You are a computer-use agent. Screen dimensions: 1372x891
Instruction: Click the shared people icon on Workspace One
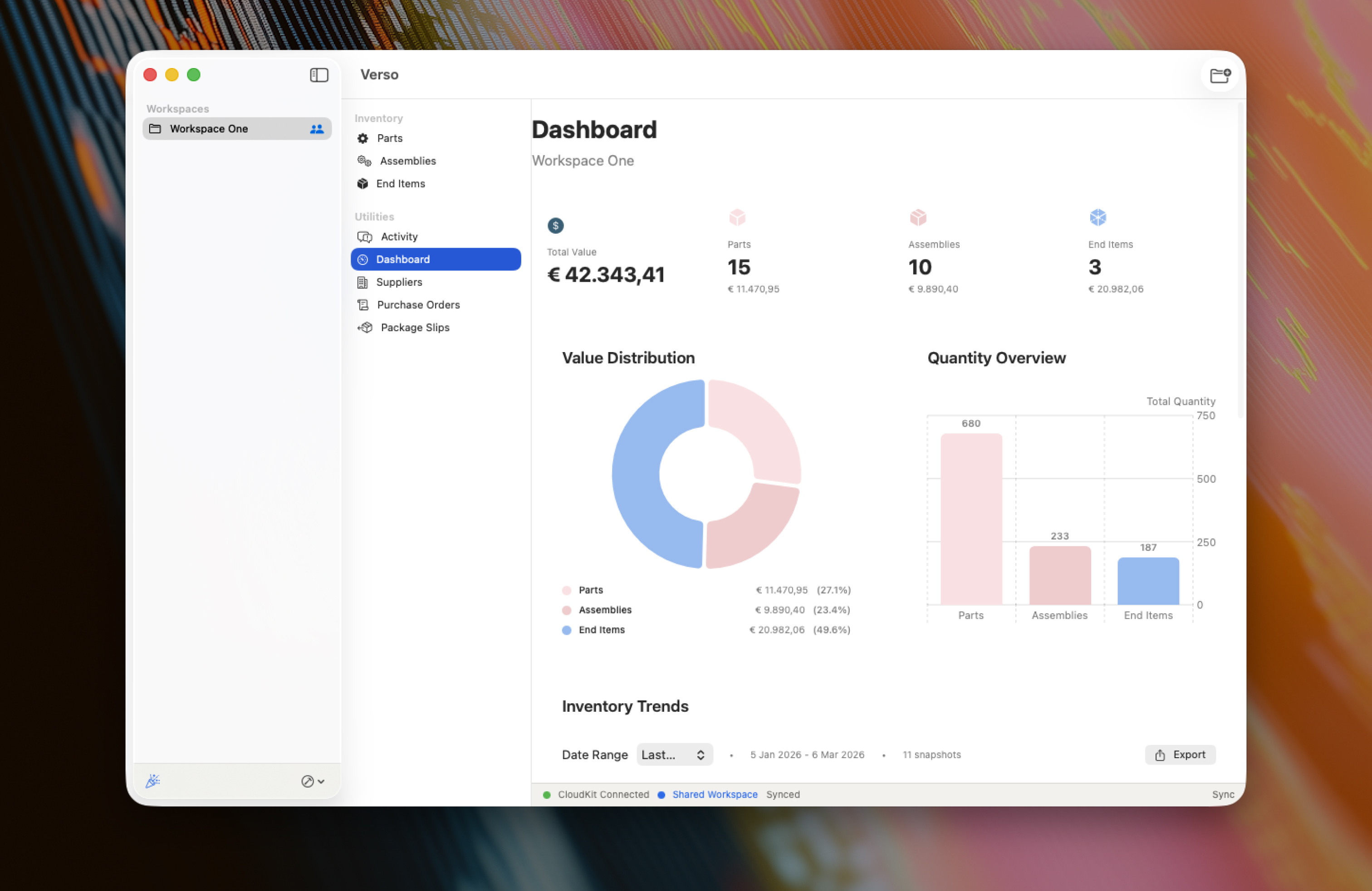pyautogui.click(x=317, y=129)
